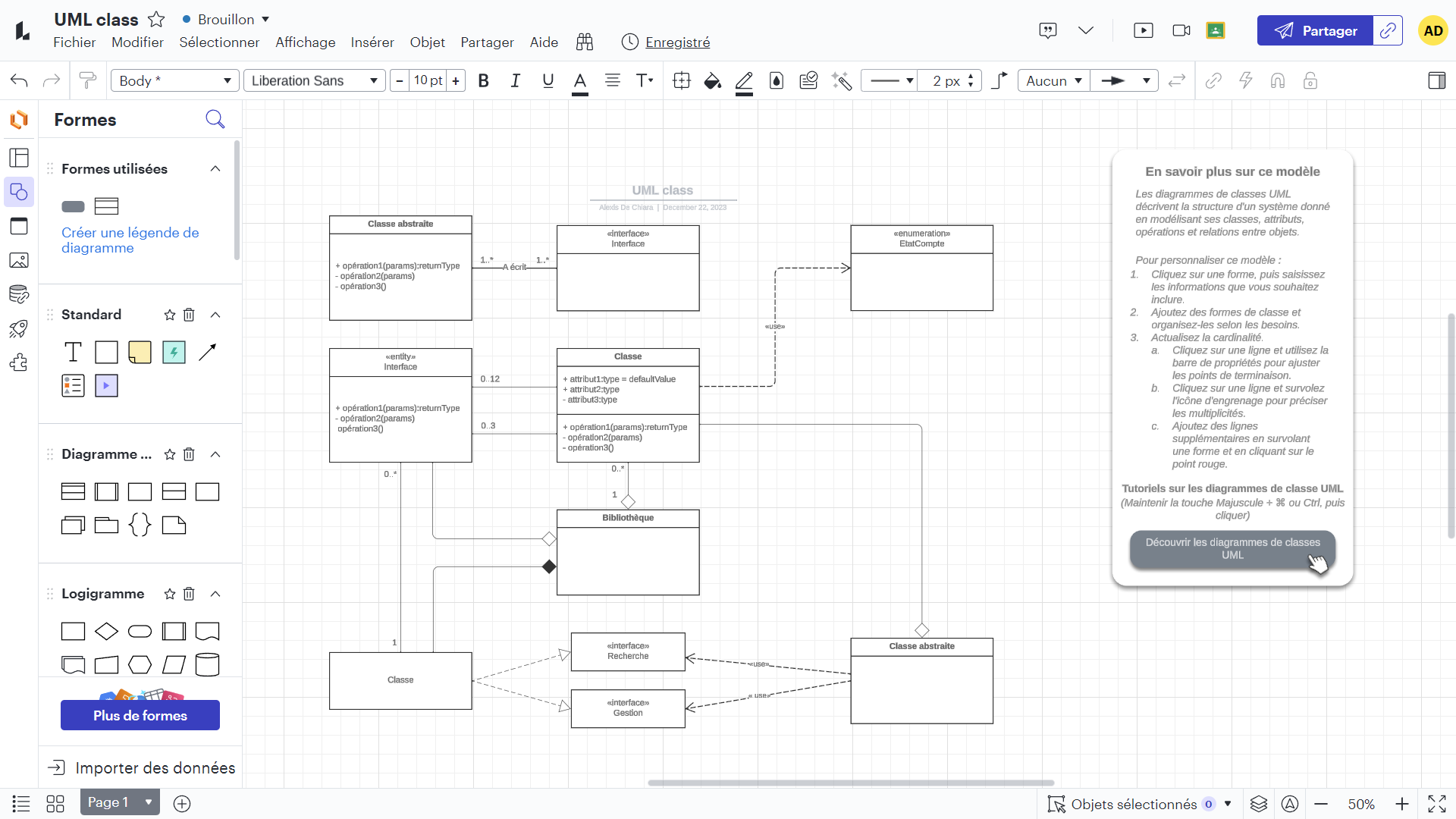Viewport: 1456px width, 819px height.
Task: Open the shapes library sidebar icon
Action: [x=19, y=192]
